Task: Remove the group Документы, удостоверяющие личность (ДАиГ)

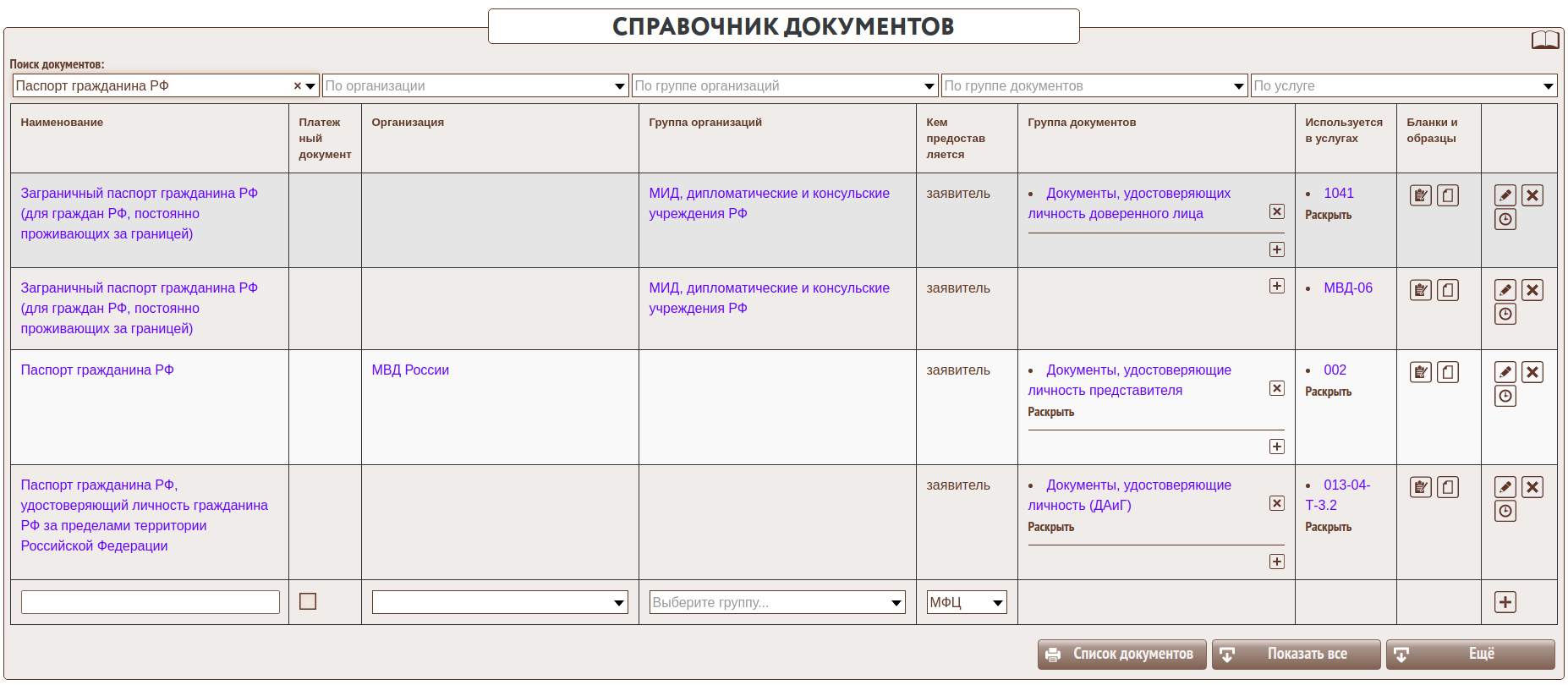Action: pyautogui.click(x=1276, y=503)
